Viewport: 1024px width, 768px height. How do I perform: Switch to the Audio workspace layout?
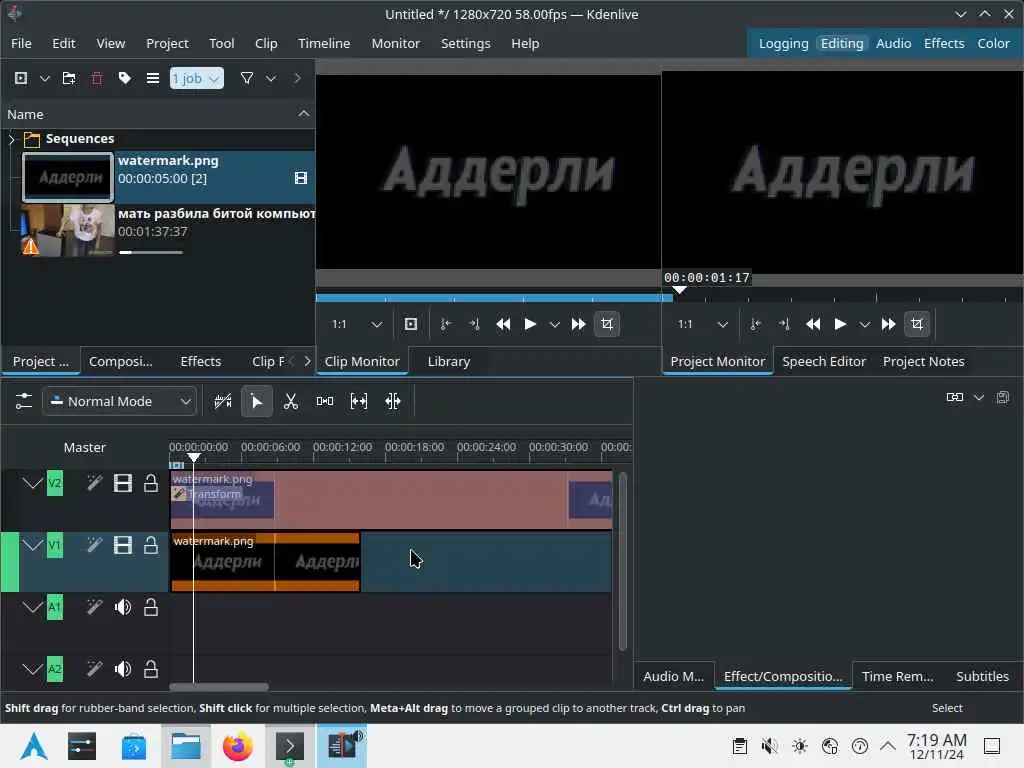[x=893, y=43]
